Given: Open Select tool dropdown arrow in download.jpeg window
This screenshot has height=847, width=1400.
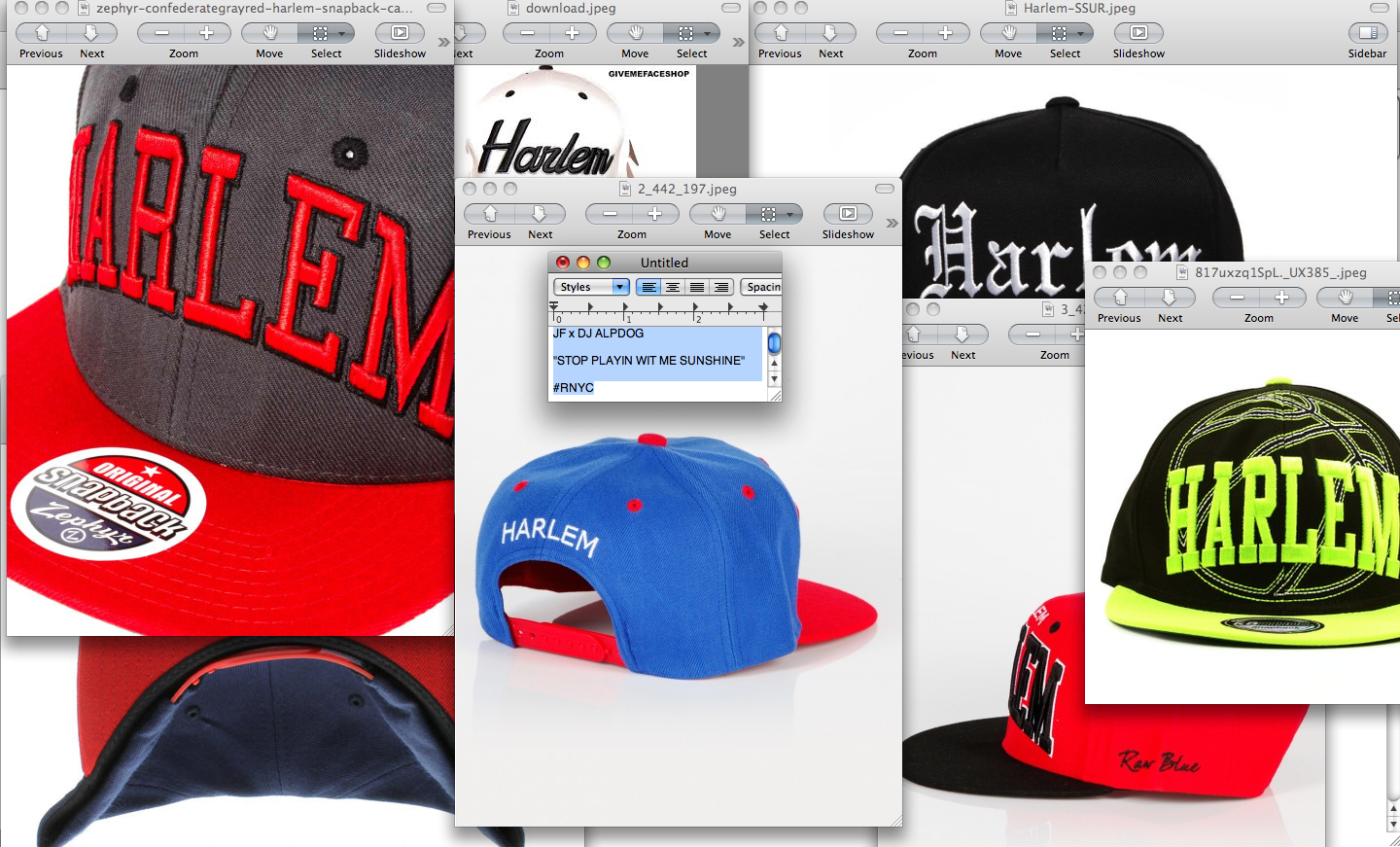Looking at the screenshot, I should (x=709, y=33).
